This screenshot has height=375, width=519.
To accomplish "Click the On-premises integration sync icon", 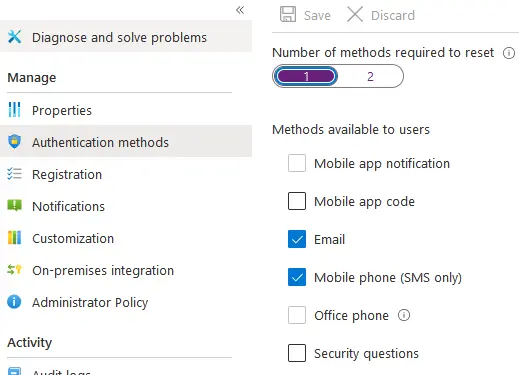I will [14, 269].
